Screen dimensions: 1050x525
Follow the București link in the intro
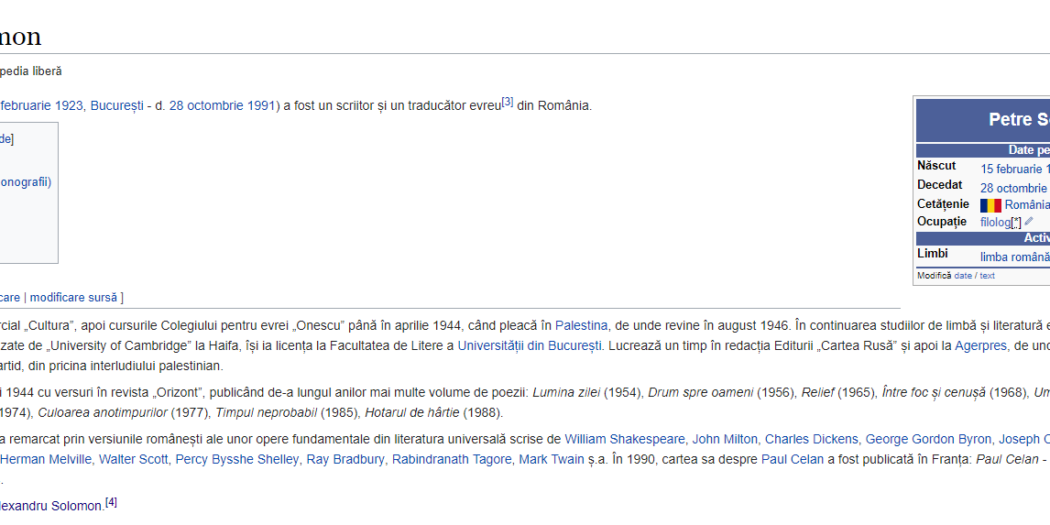click(x=117, y=105)
